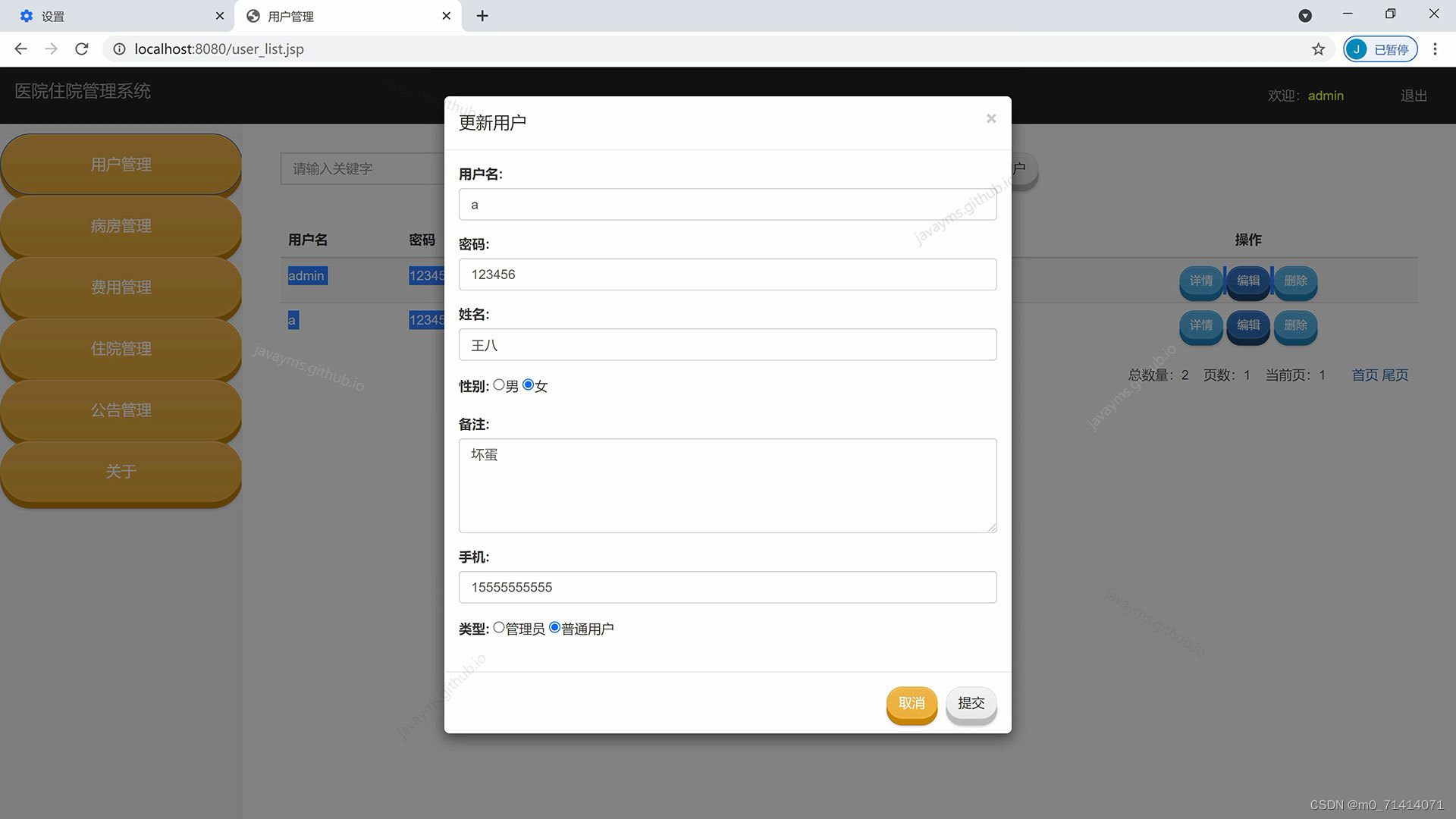Select the 男 gender radio button

click(x=499, y=385)
